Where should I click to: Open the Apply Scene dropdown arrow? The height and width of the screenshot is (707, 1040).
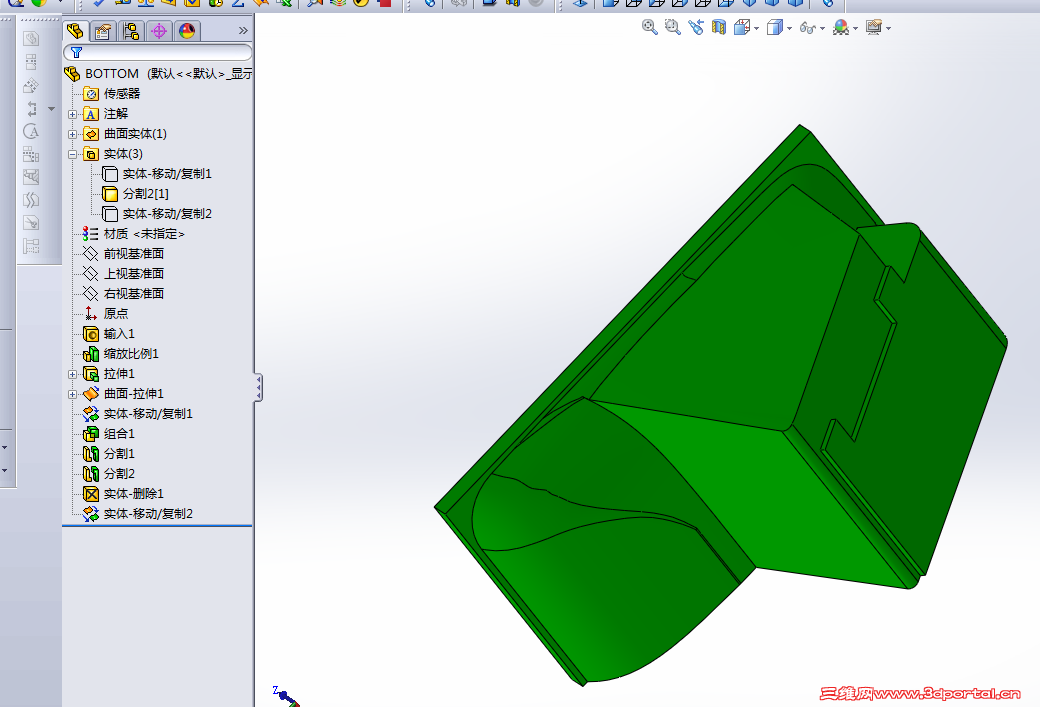tap(856, 29)
